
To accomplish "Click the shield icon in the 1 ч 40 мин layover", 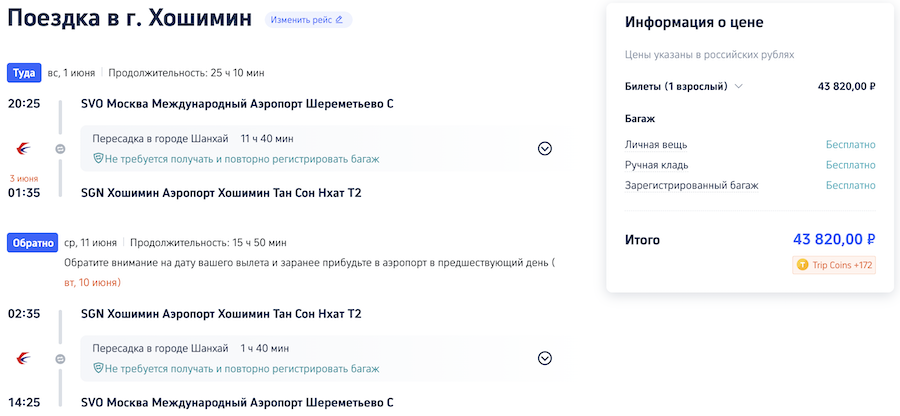I will [x=98, y=369].
